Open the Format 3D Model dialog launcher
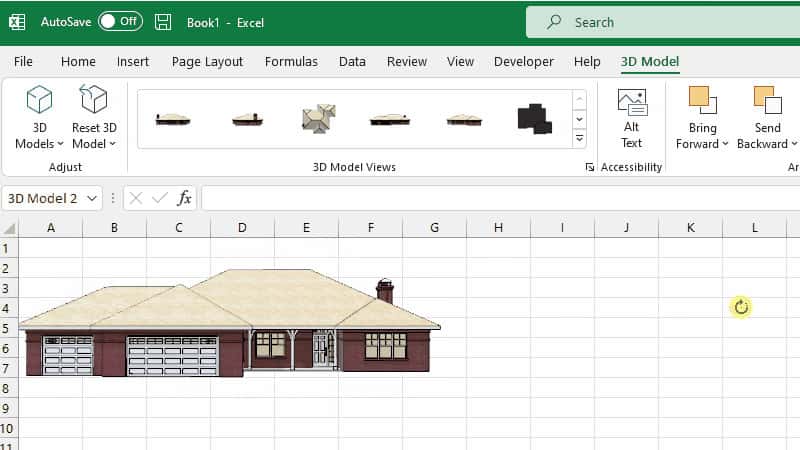 [589, 167]
